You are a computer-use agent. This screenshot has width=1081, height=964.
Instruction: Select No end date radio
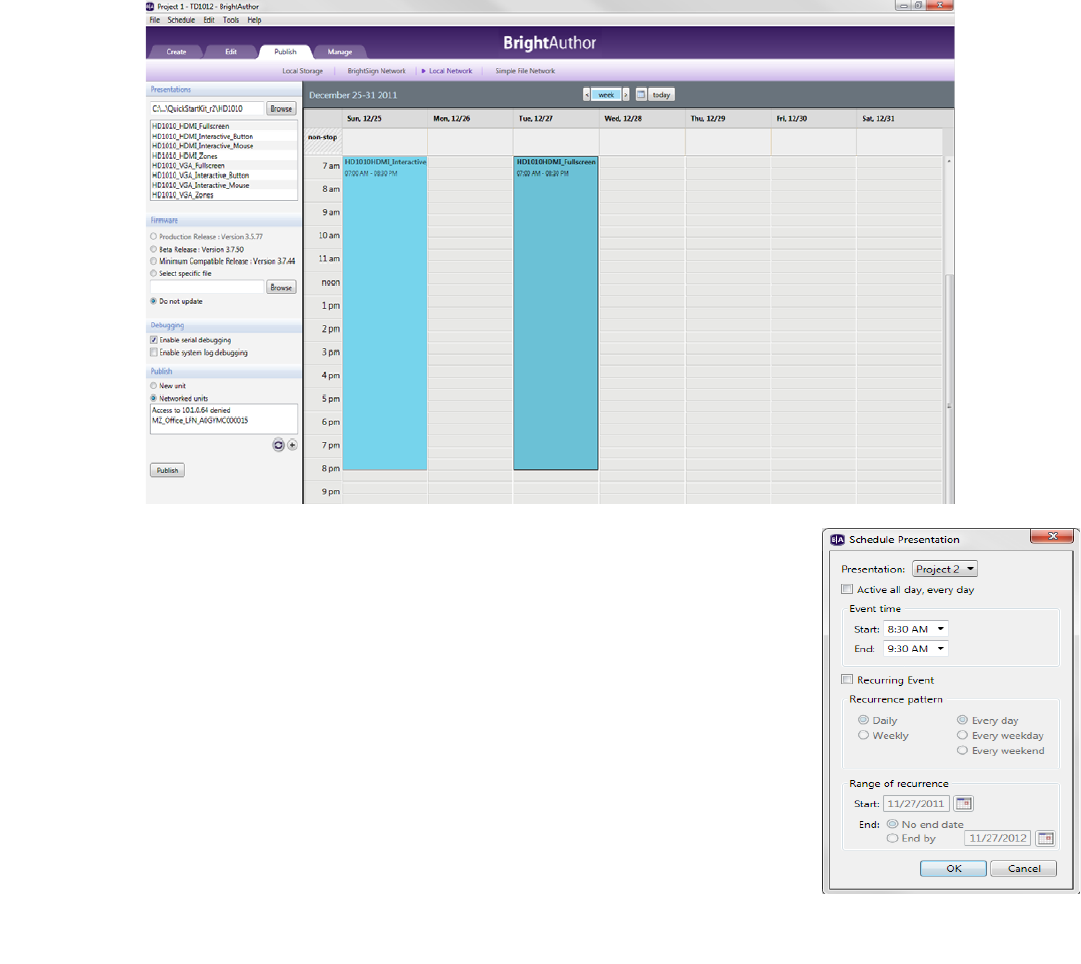click(x=892, y=824)
